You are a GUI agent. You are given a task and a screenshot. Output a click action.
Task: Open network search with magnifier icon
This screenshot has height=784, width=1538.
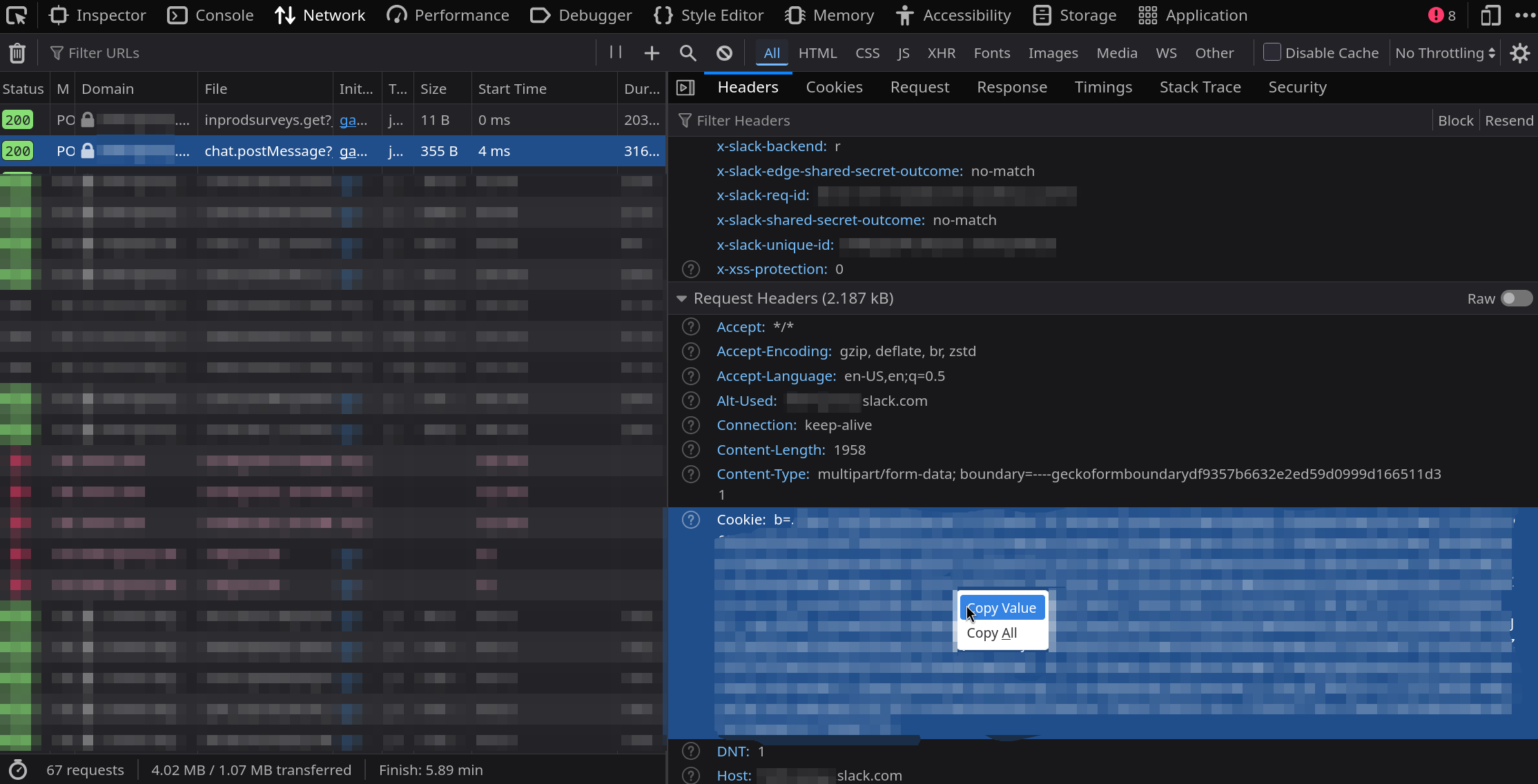point(688,53)
